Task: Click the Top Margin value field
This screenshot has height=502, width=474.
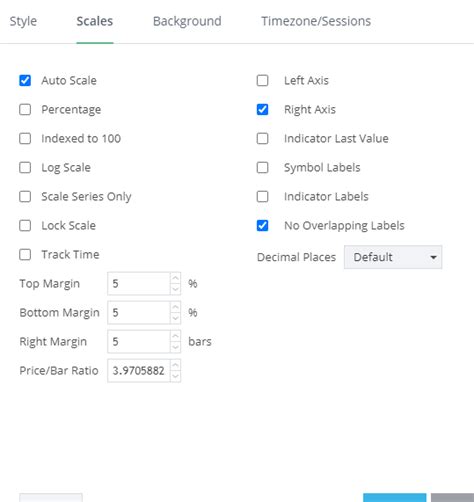Action: tap(139, 284)
